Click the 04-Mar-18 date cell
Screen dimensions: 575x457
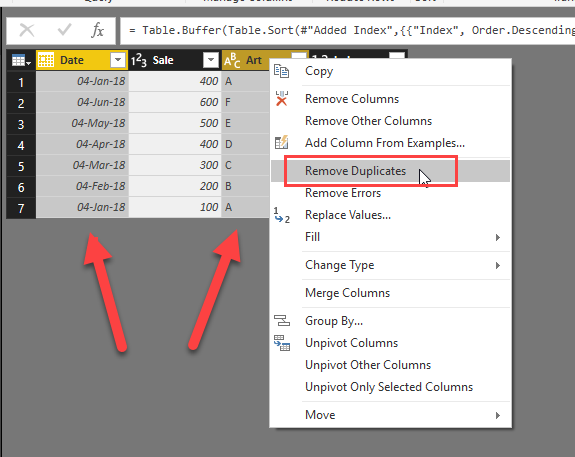[x=82, y=165]
